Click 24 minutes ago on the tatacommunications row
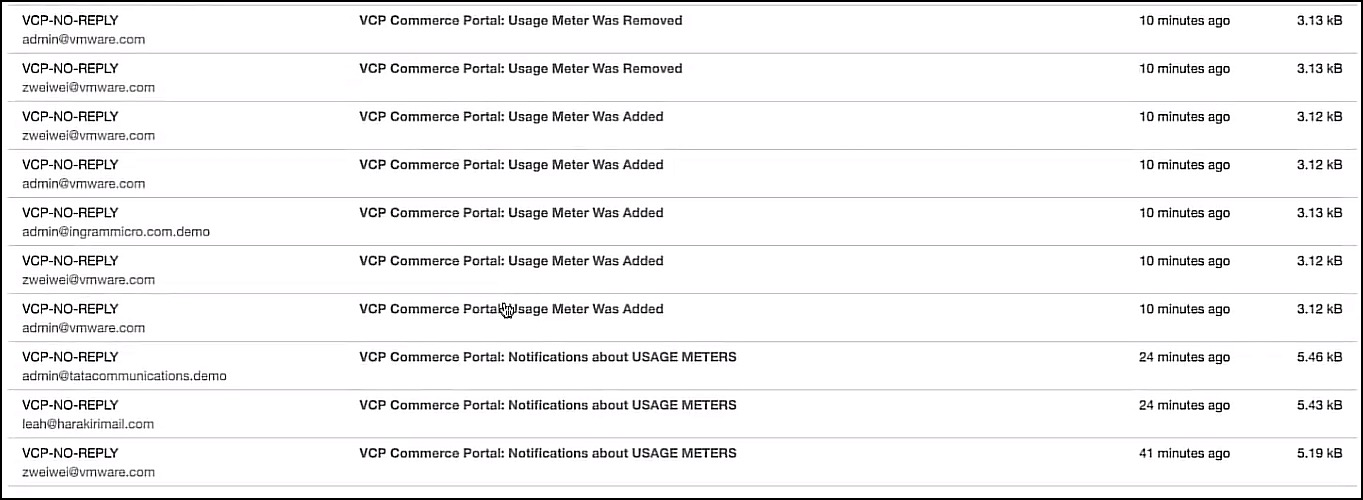 pyautogui.click(x=1184, y=357)
